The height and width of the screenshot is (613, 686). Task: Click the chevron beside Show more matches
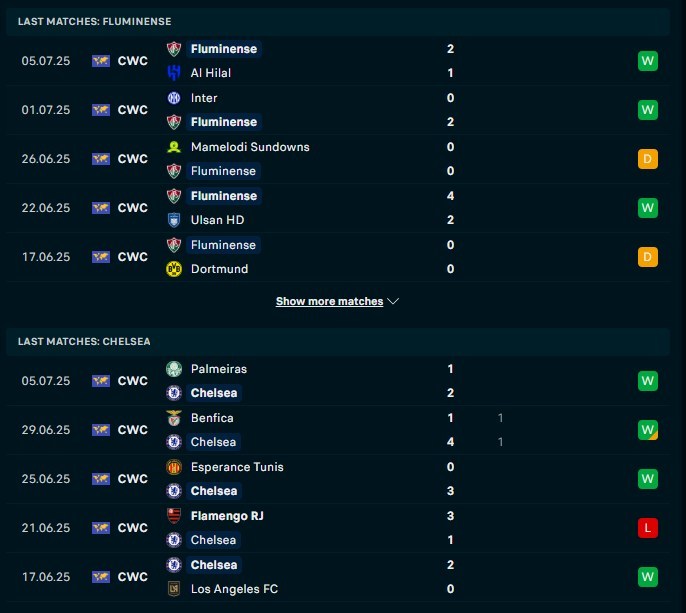(393, 301)
